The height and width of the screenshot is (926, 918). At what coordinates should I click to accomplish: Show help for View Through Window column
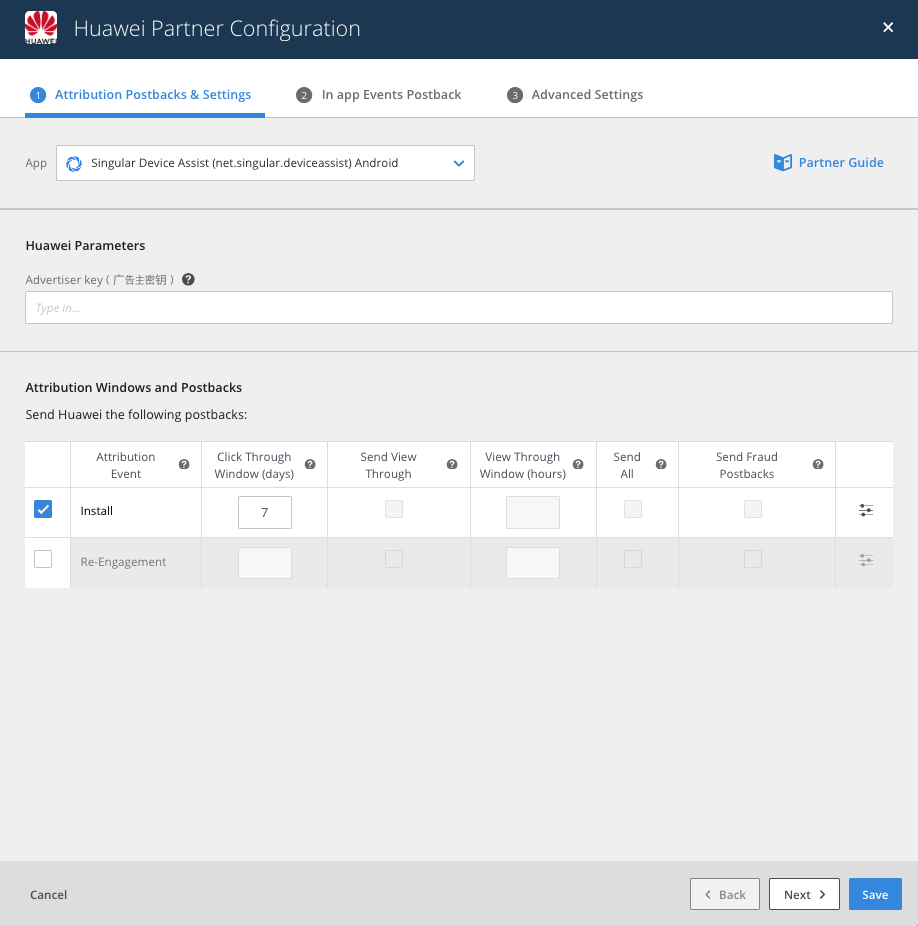[x=578, y=465]
